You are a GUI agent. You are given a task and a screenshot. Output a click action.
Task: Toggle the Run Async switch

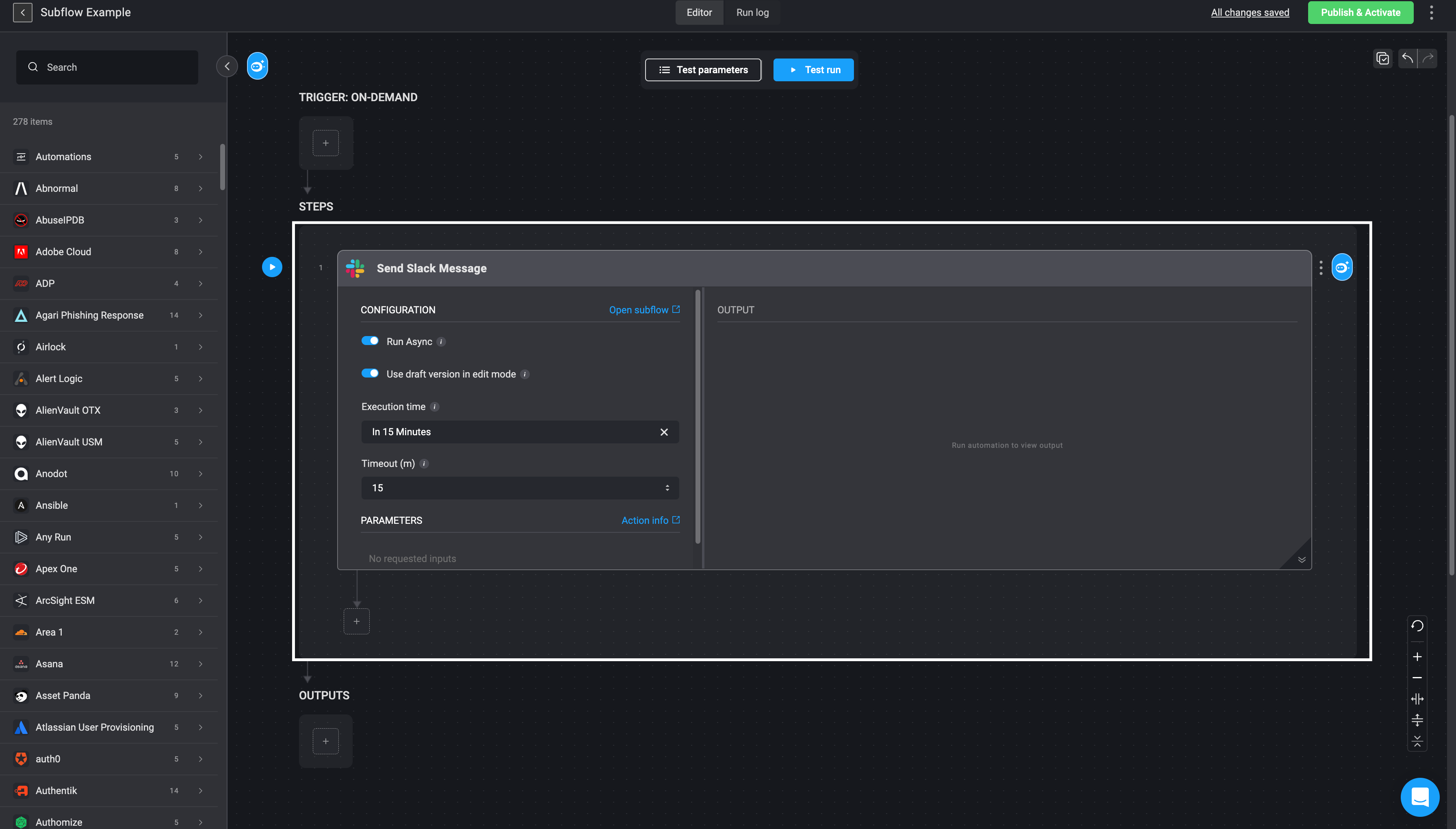tap(370, 341)
